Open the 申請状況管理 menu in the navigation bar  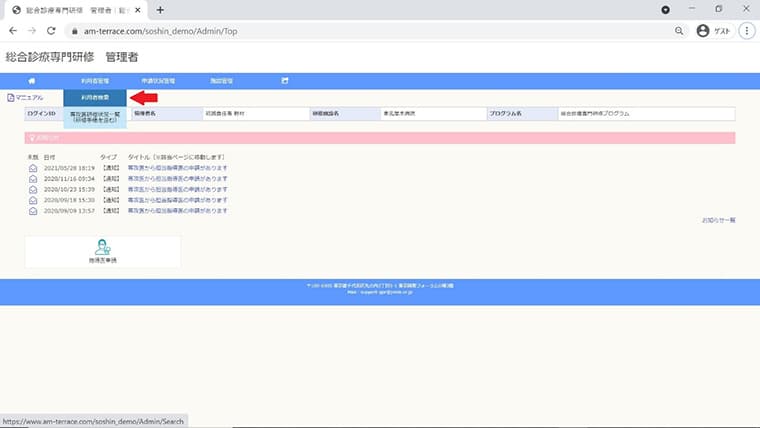[x=158, y=81]
